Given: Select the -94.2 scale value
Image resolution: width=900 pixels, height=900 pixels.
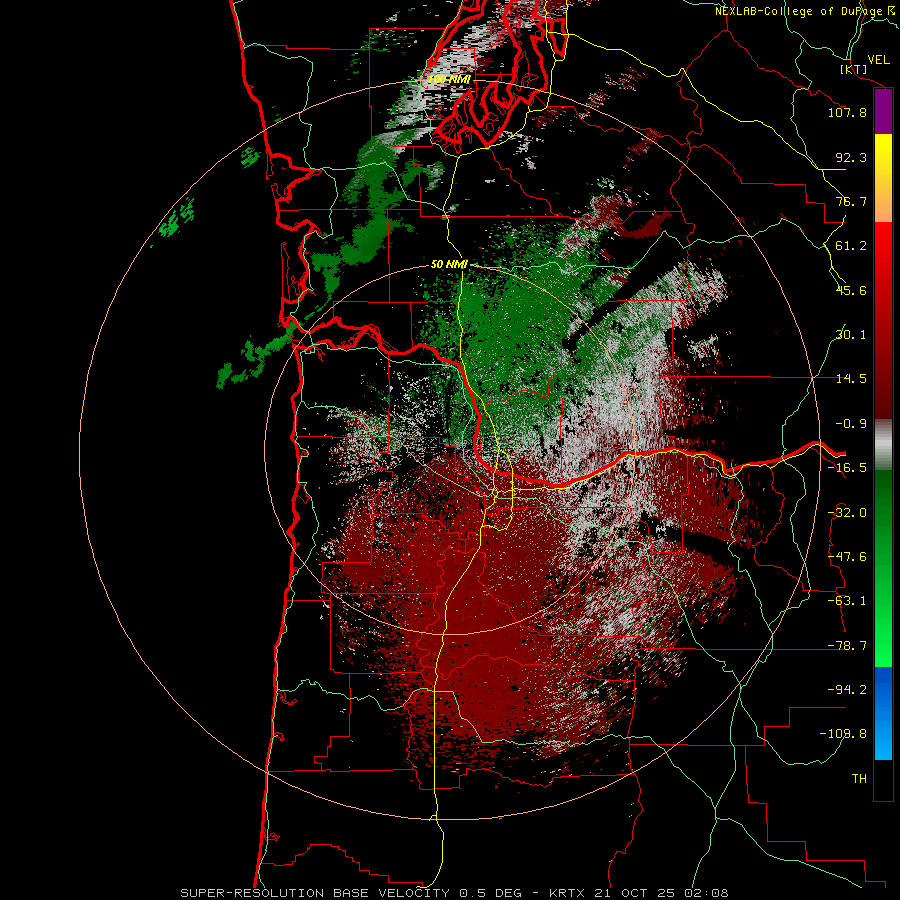Looking at the screenshot, I should [x=847, y=690].
